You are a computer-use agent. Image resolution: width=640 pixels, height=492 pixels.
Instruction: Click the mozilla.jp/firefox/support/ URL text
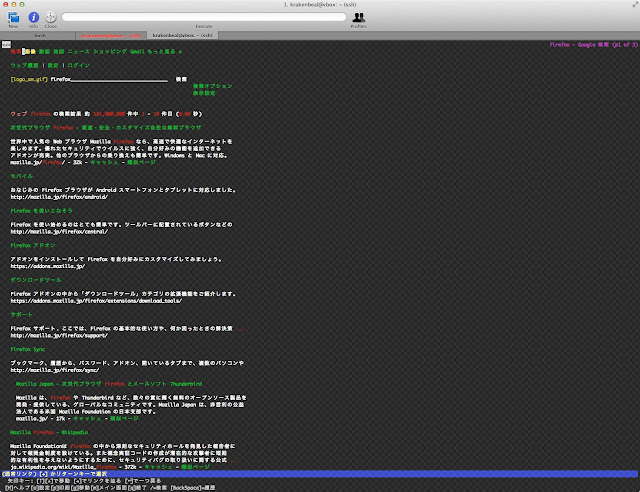pos(59,336)
